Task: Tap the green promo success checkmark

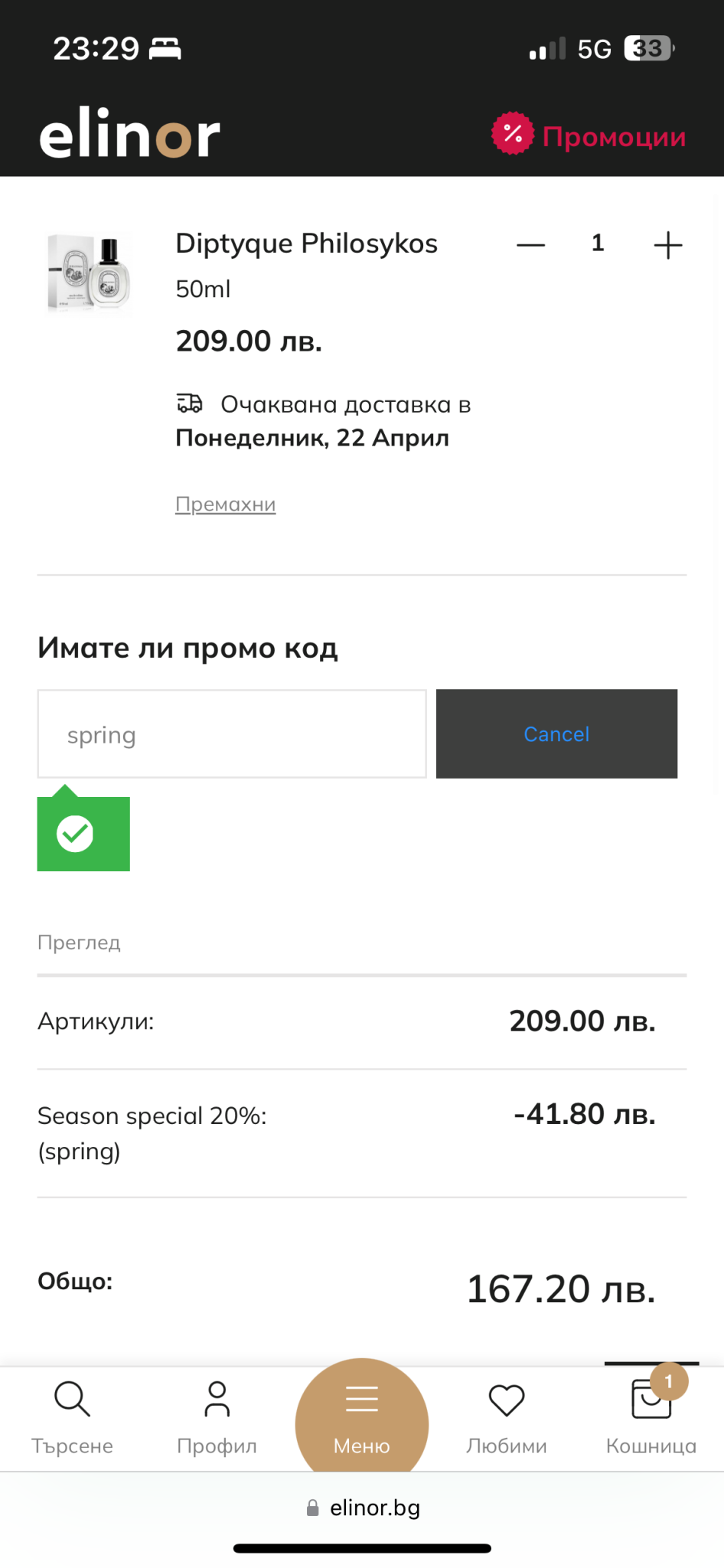Action: pos(76,834)
